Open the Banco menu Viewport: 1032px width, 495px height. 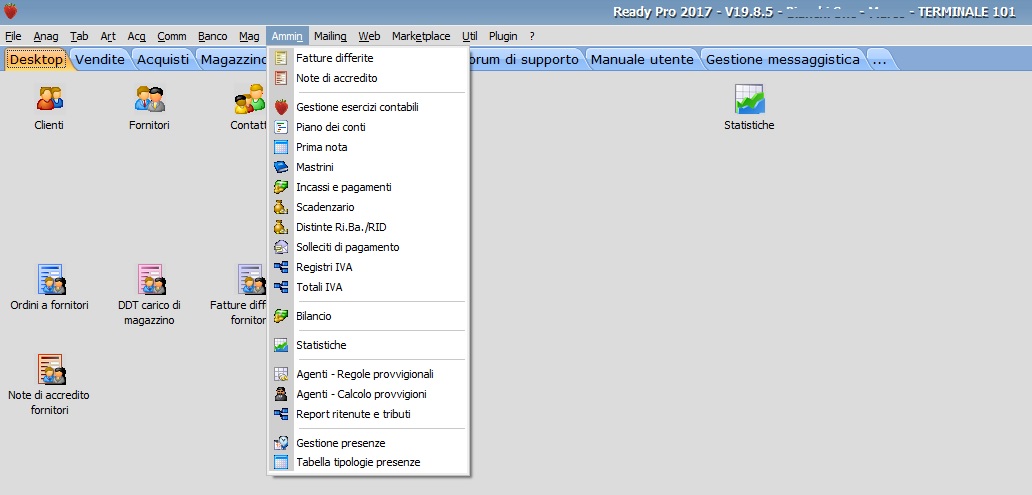pyautogui.click(x=213, y=36)
